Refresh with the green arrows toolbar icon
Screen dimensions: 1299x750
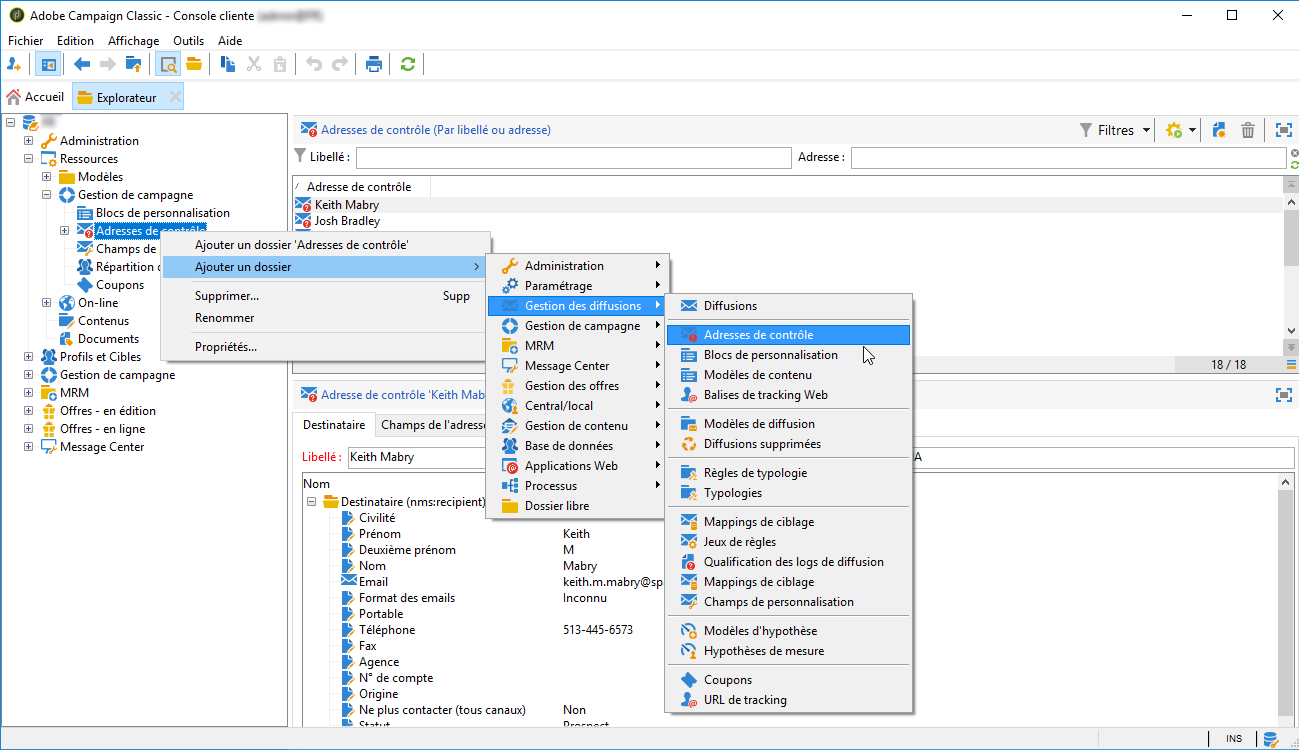(x=407, y=64)
